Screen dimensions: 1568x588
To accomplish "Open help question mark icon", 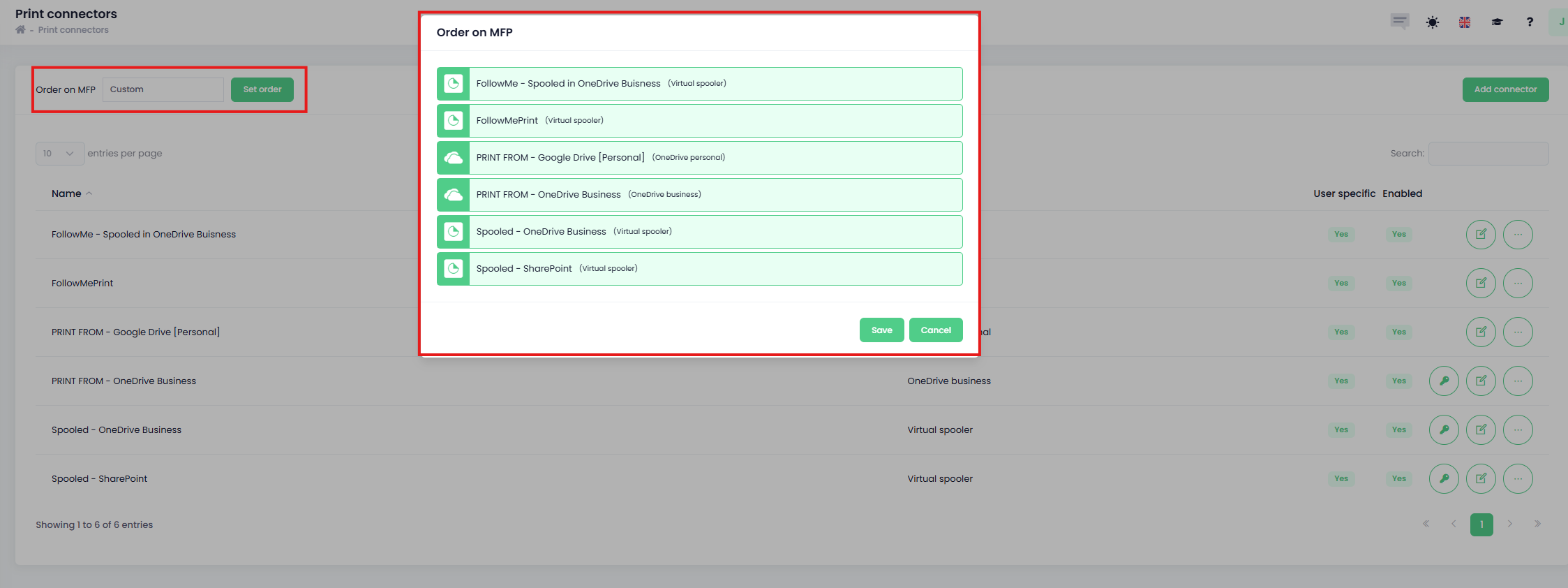I will pos(1530,22).
